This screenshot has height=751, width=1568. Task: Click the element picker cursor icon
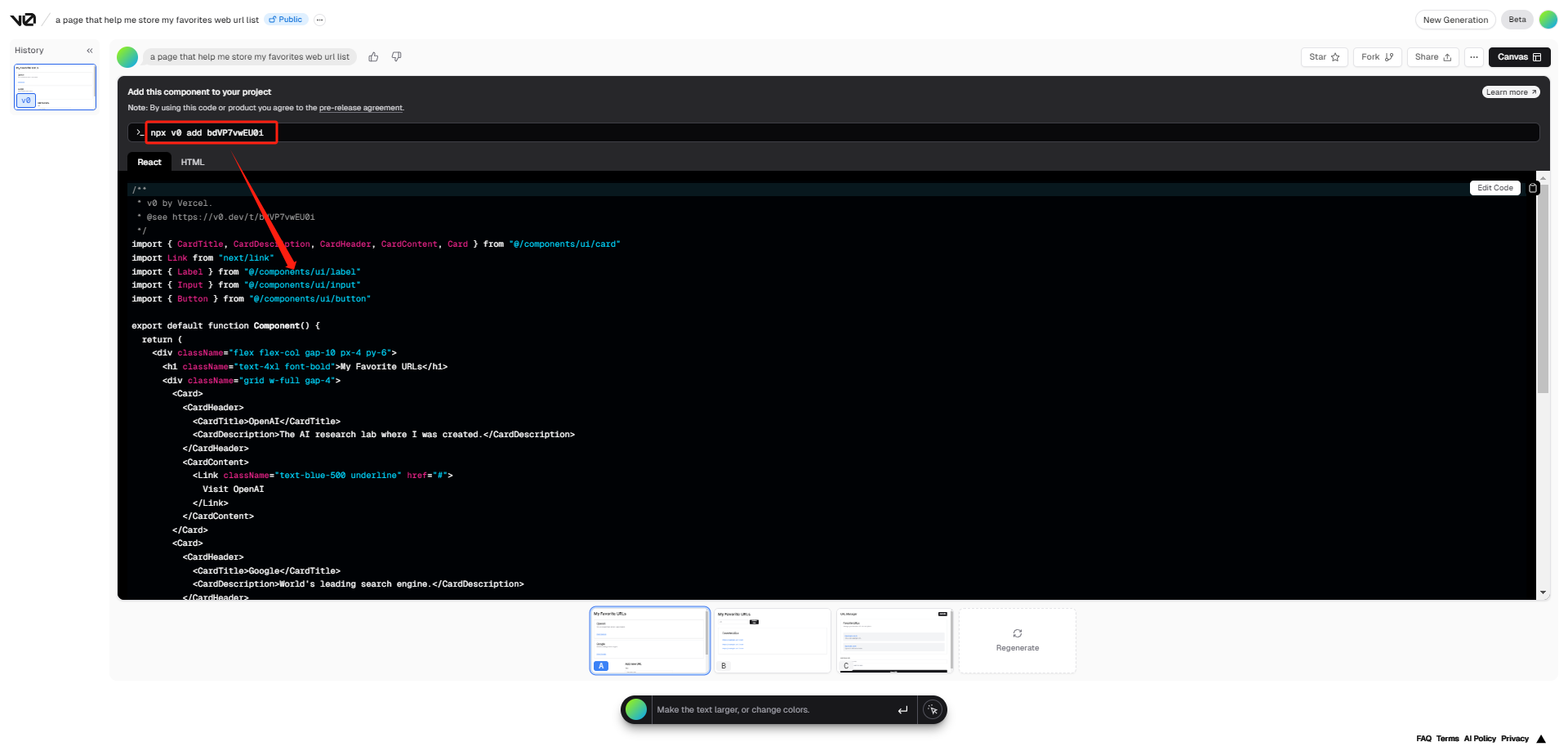tap(933, 710)
